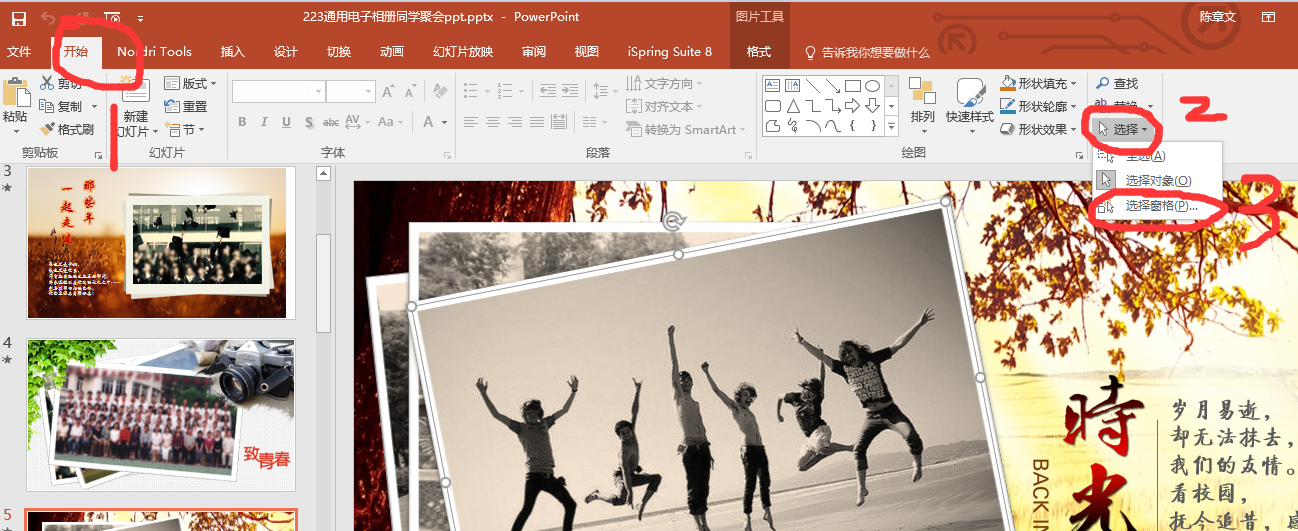This screenshot has width=1298, height=531.
Task: Center text in paragraph group
Action: (493, 122)
